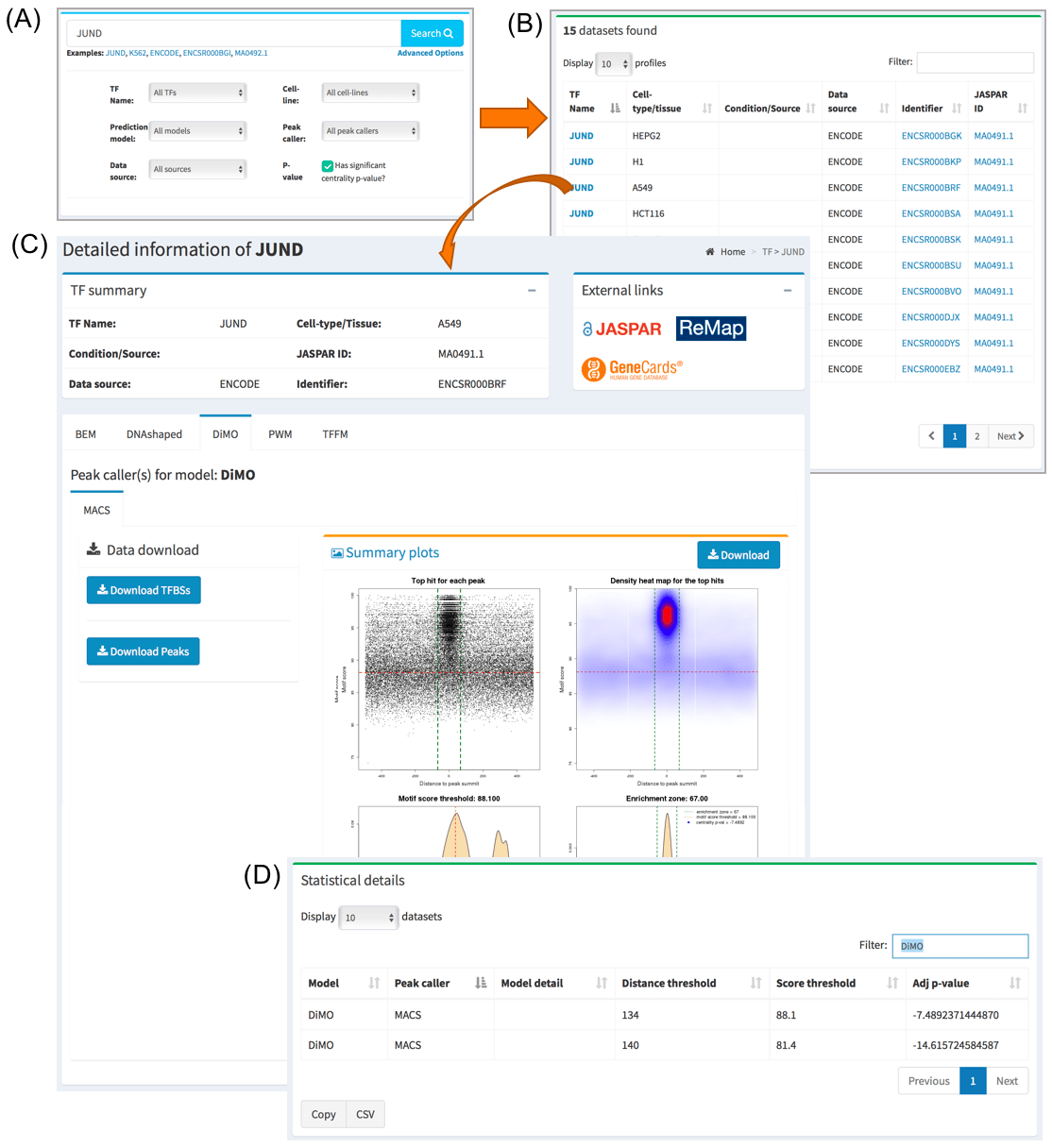
Task: Click Data download icon heading
Action: pyautogui.click(x=93, y=549)
